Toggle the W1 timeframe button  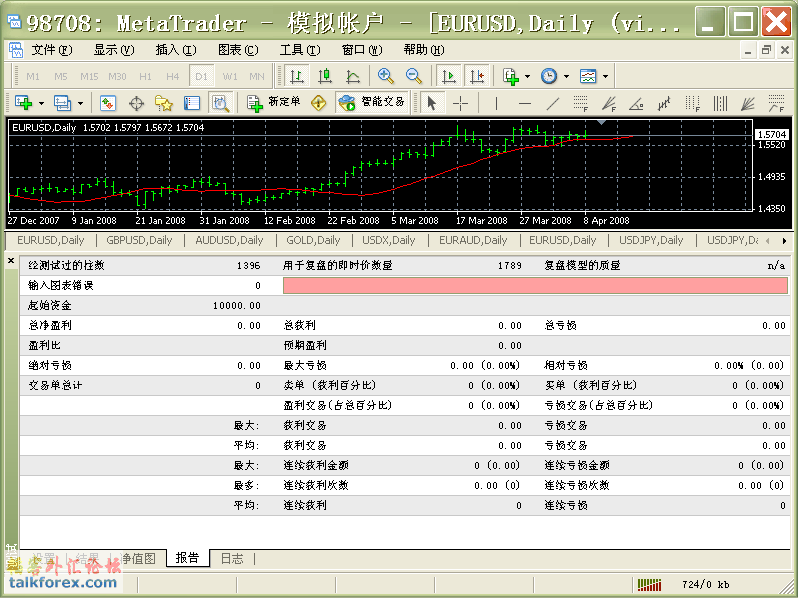(230, 76)
